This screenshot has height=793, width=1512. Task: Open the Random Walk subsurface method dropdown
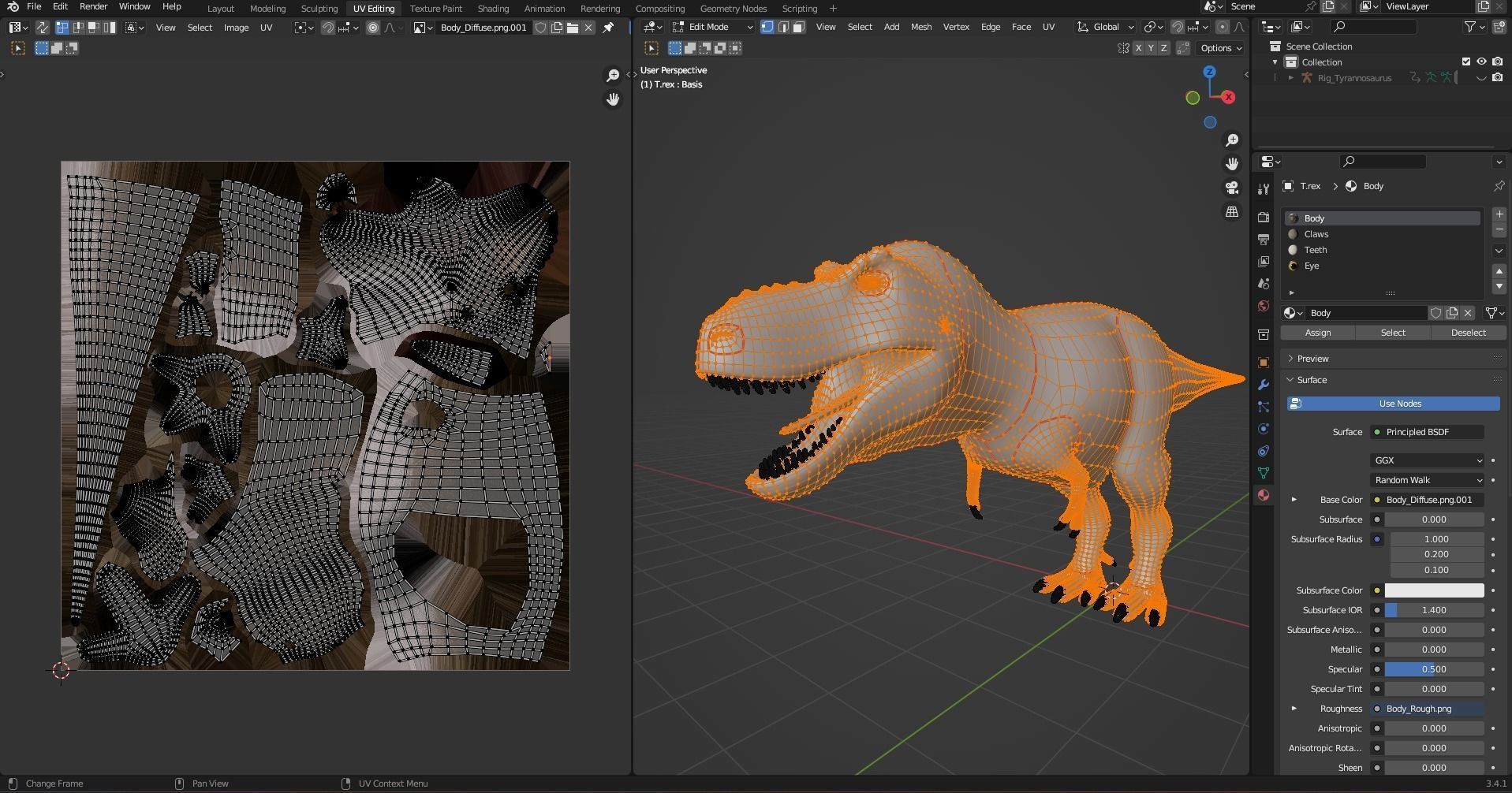click(x=1428, y=480)
